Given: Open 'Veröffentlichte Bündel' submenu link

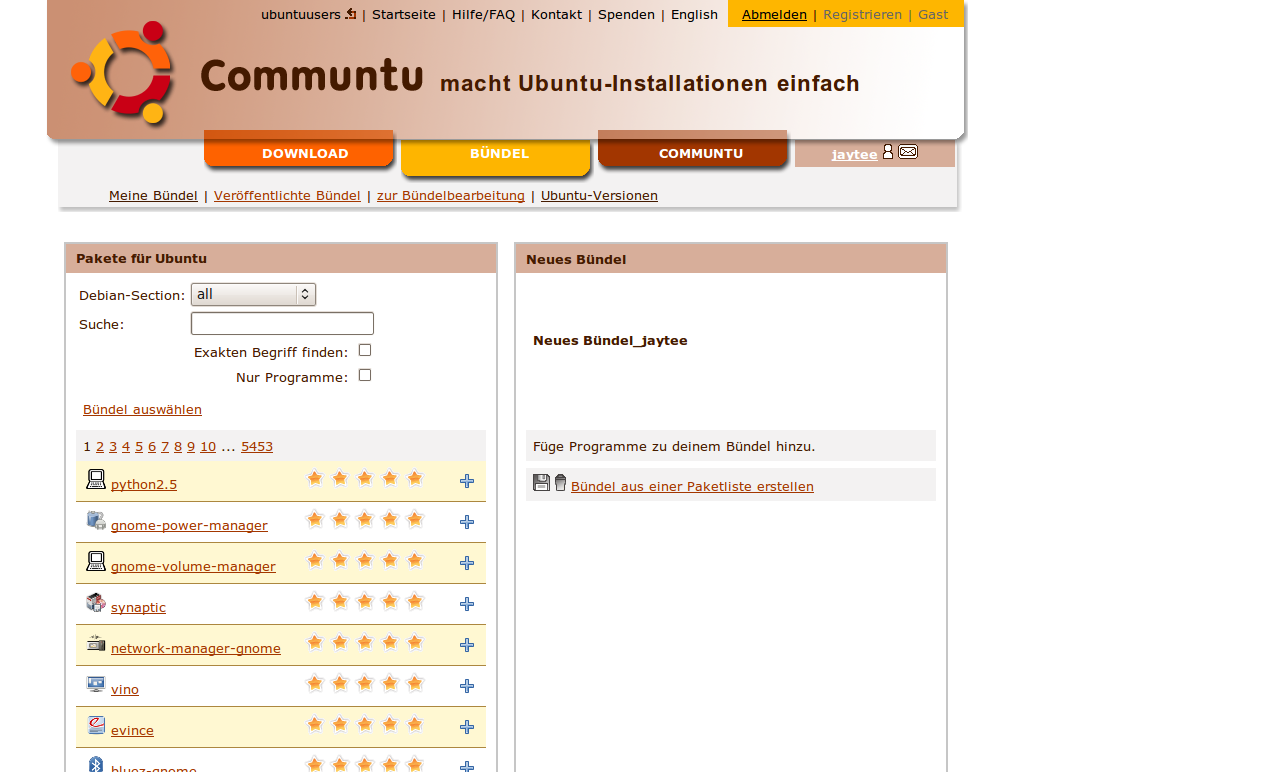Looking at the screenshot, I should point(287,195).
